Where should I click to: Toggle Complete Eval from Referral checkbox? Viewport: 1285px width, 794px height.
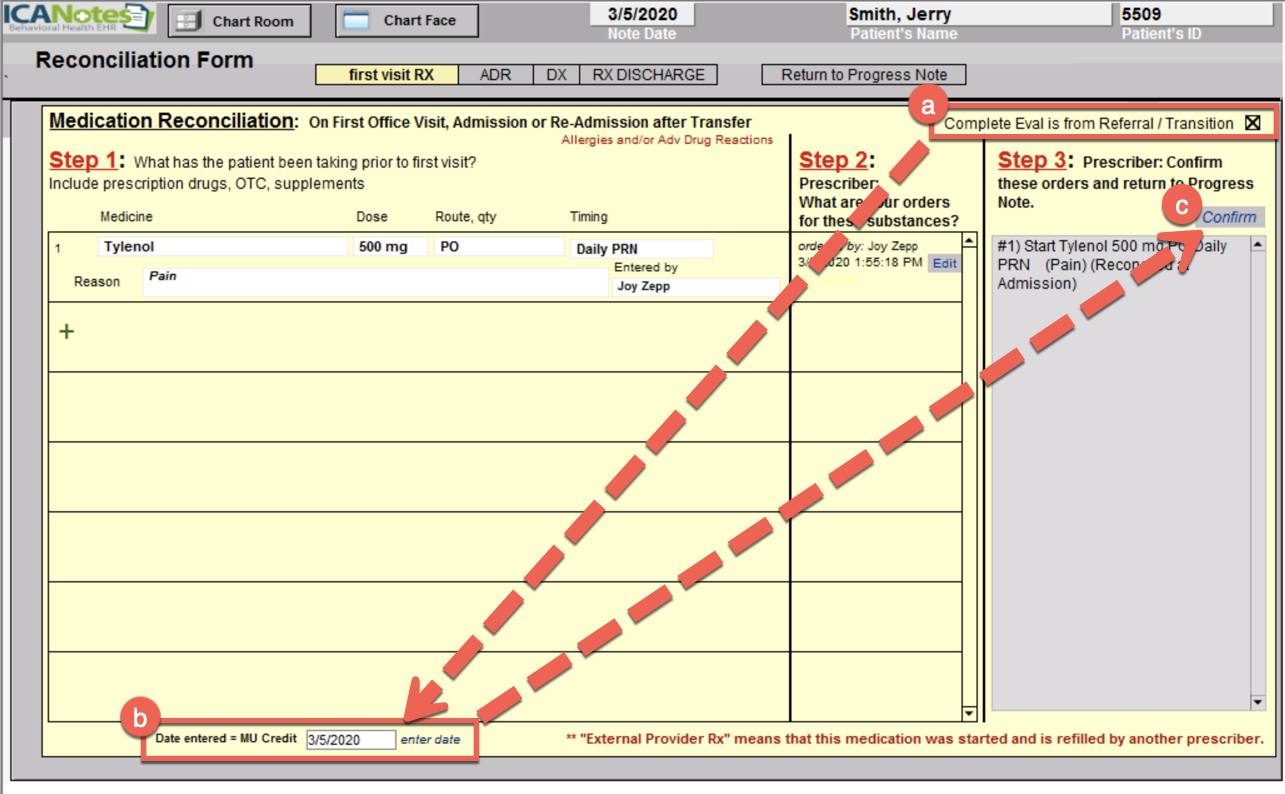tap(1252, 123)
